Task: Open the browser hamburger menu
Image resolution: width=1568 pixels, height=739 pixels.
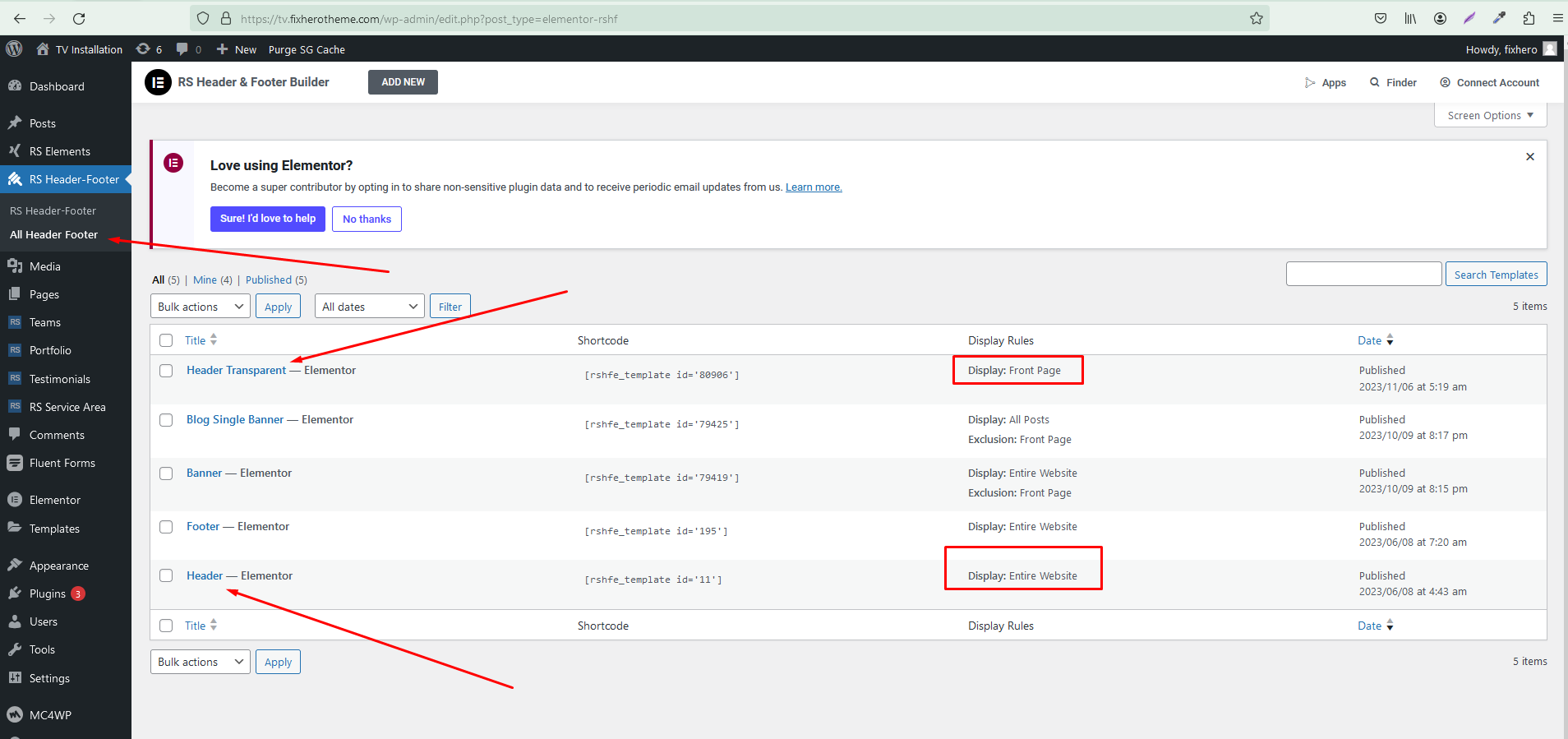Action: 1557,18
